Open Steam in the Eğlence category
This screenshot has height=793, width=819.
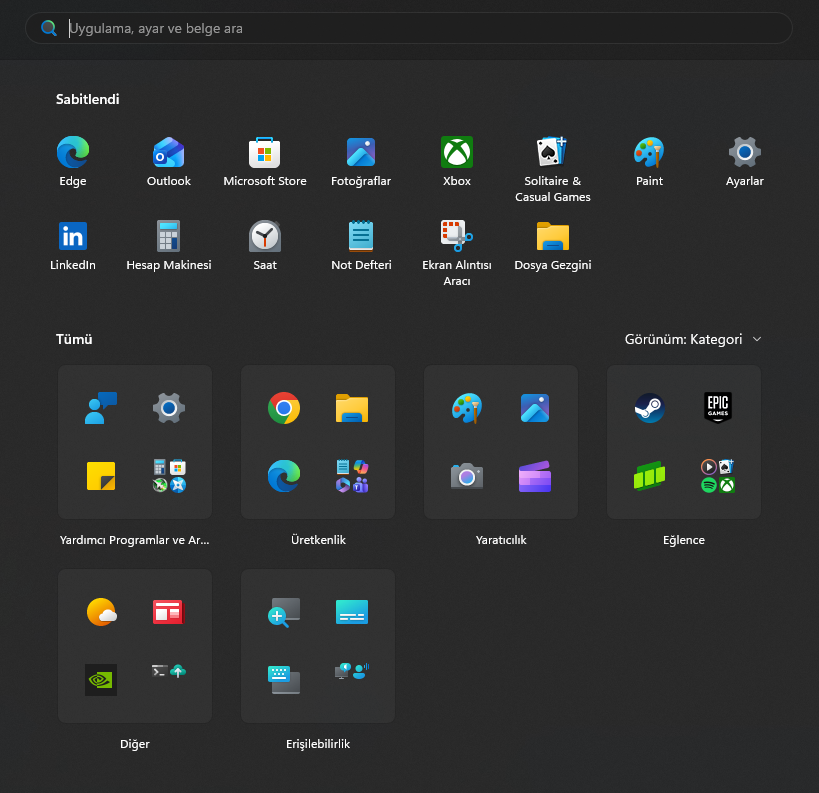[x=649, y=408]
